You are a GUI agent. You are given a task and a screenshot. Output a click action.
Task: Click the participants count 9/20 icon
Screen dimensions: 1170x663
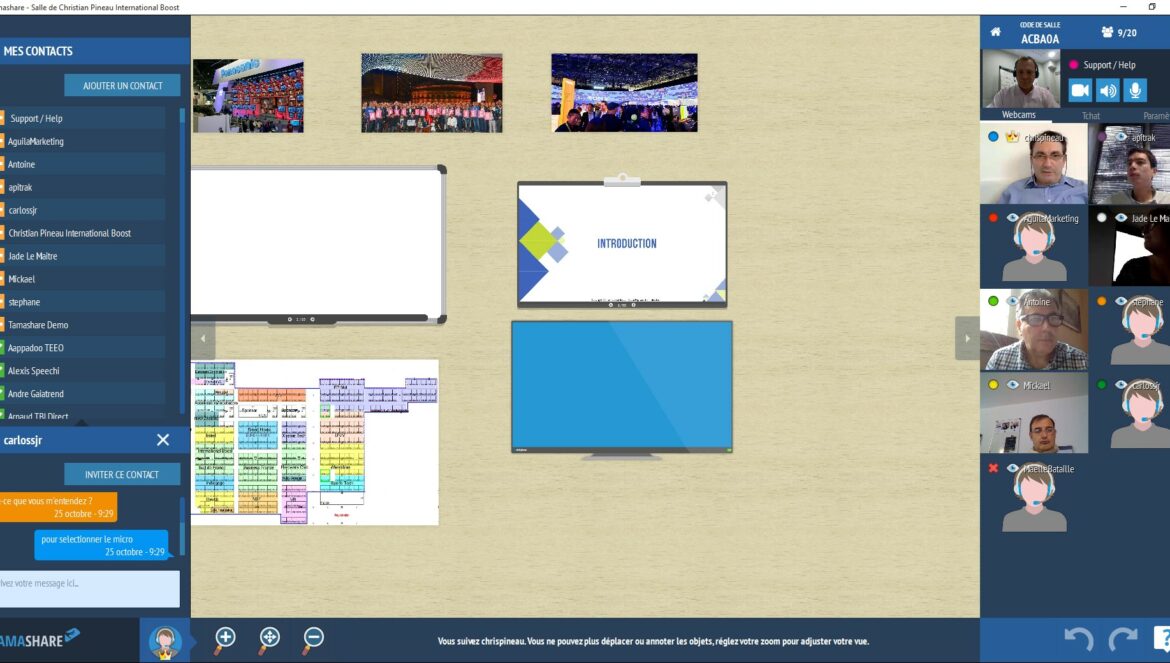point(1118,32)
